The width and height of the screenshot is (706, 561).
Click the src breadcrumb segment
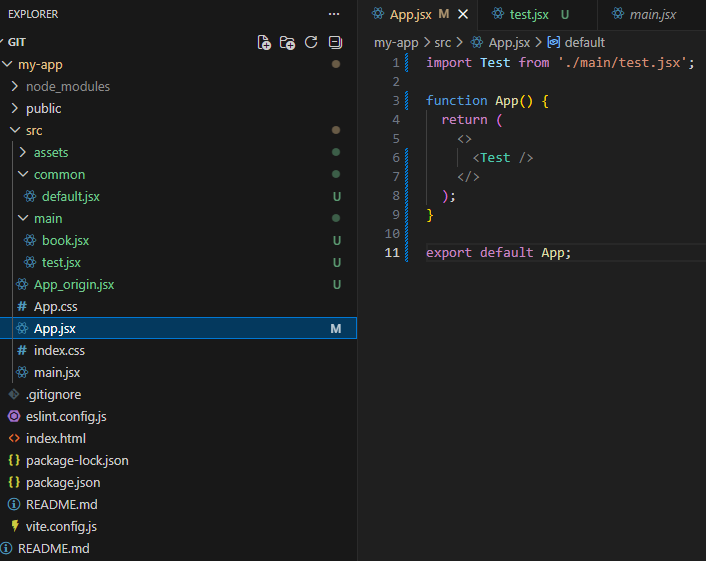click(x=443, y=42)
